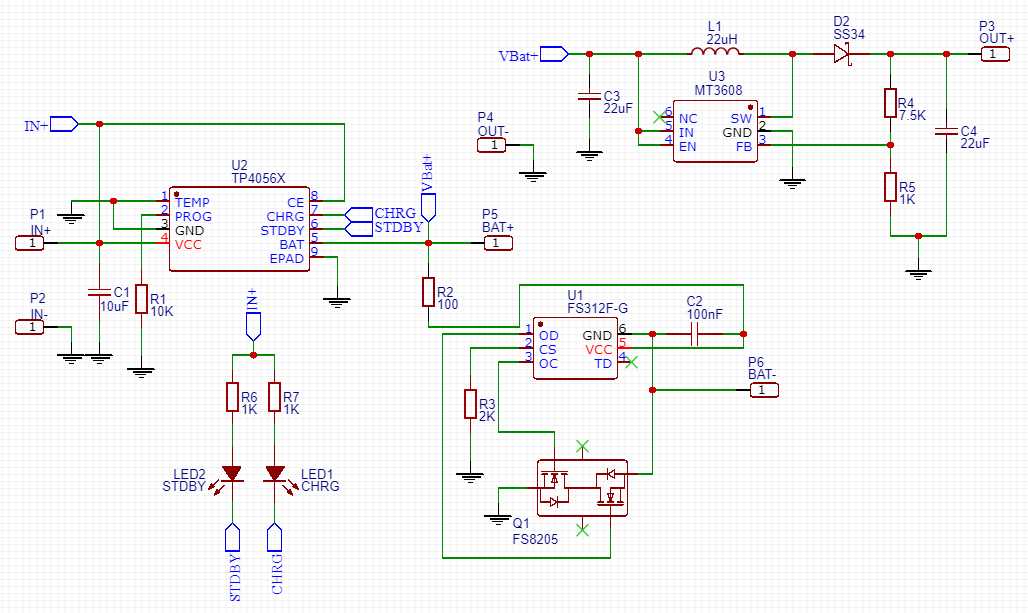Select the FS312F-G protection IC U1

[575, 348]
